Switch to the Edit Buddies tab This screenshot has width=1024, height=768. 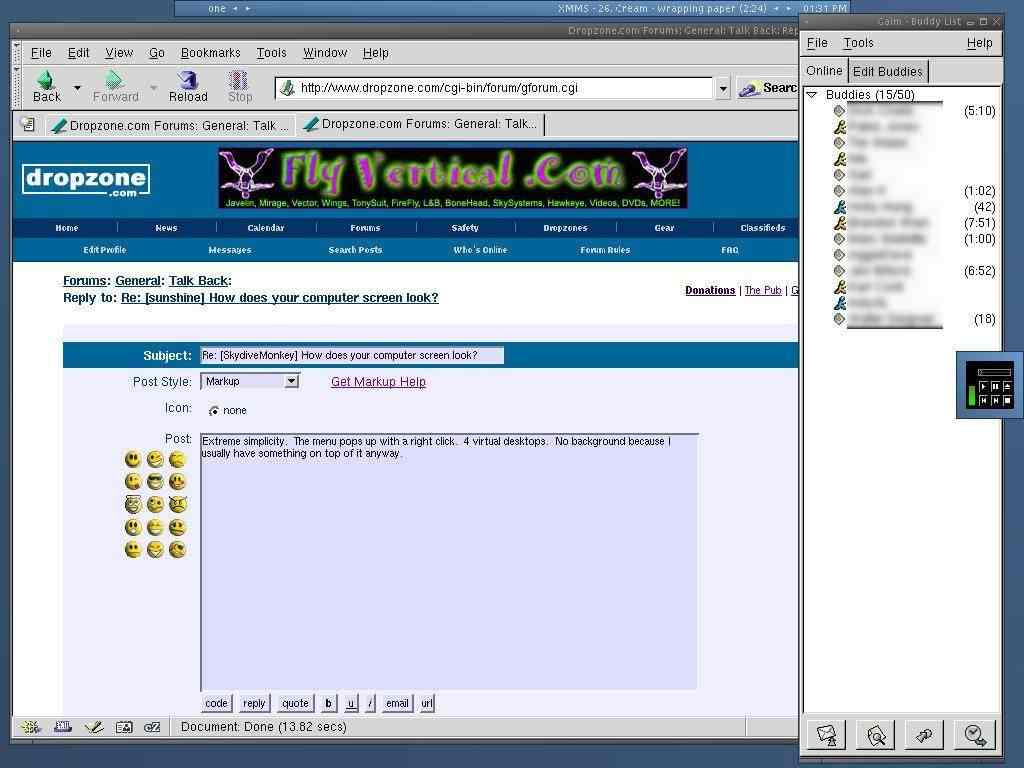click(887, 71)
